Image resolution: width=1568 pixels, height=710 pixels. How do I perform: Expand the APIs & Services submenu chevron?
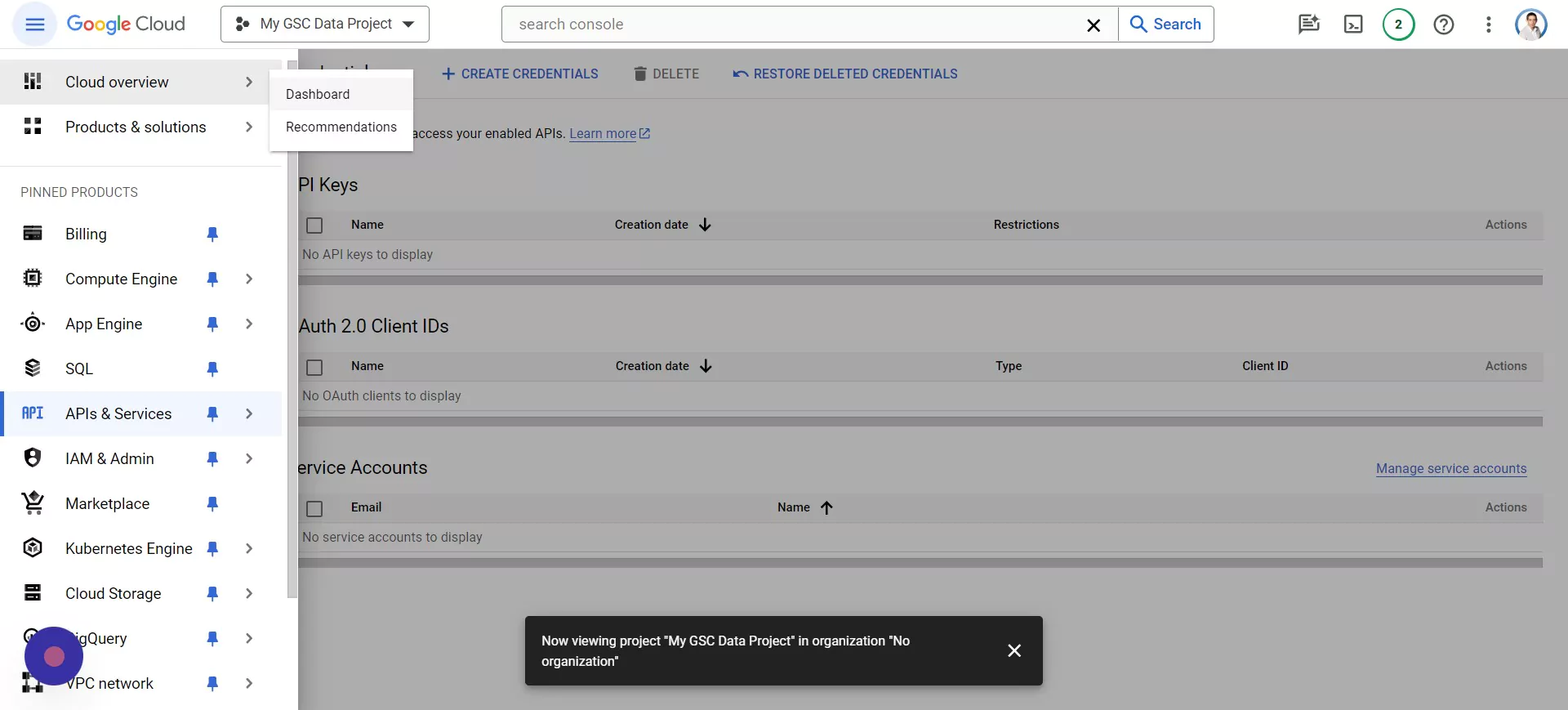[249, 413]
